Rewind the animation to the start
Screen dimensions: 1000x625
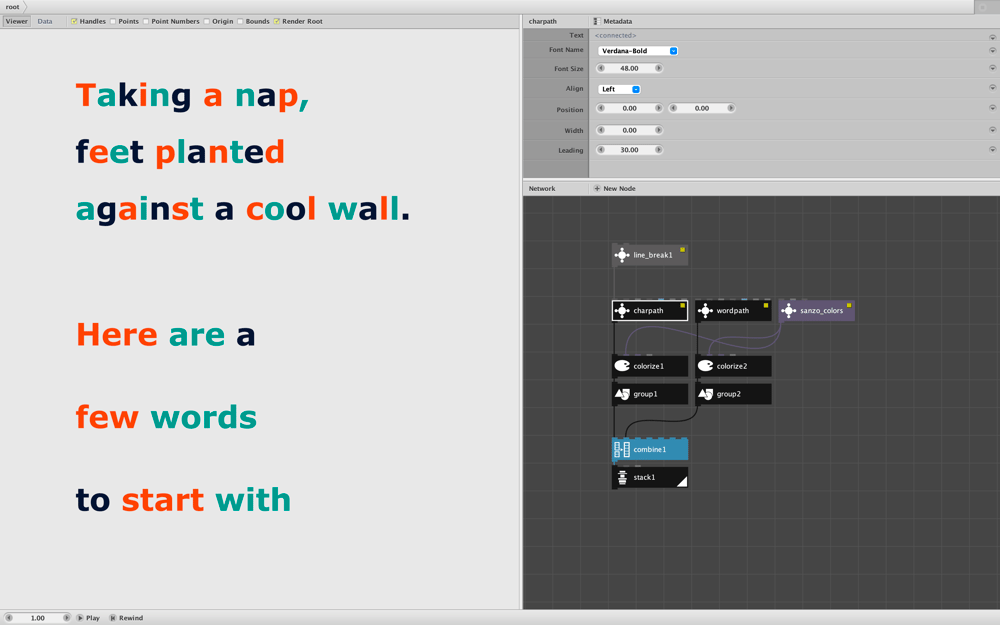[126, 618]
